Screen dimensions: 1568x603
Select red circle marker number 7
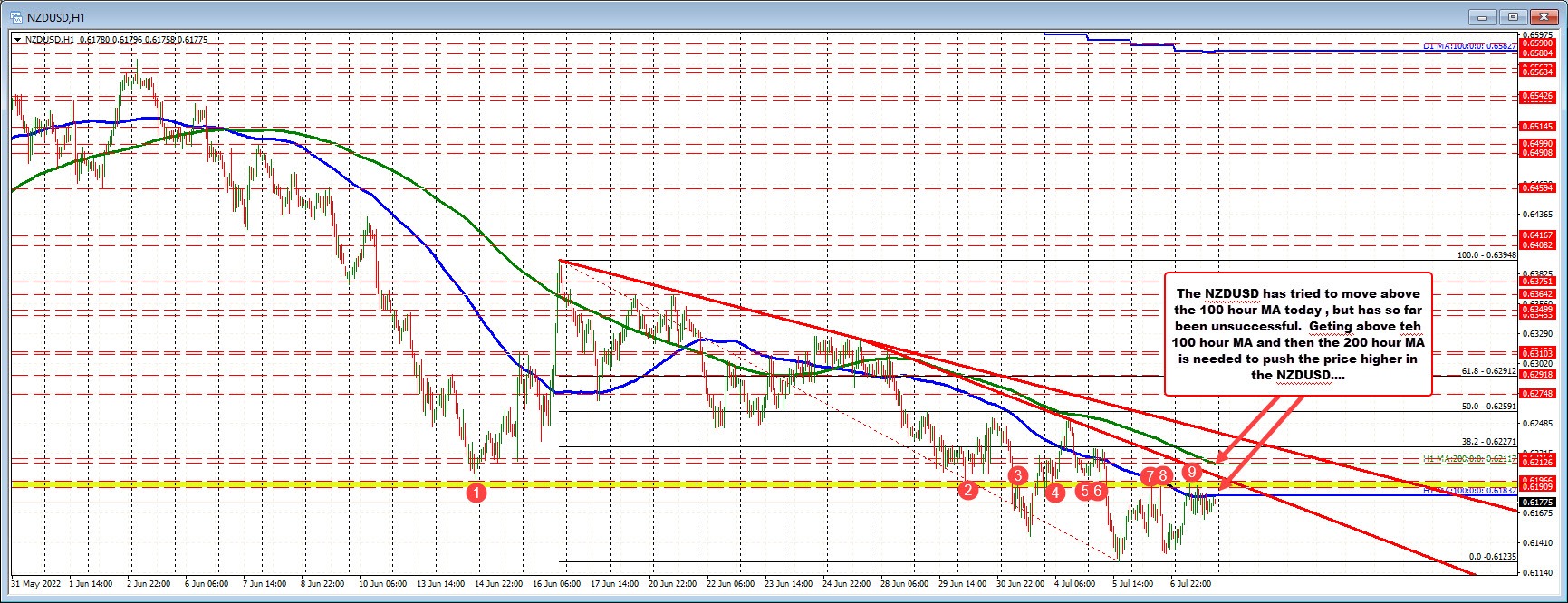coord(1150,475)
